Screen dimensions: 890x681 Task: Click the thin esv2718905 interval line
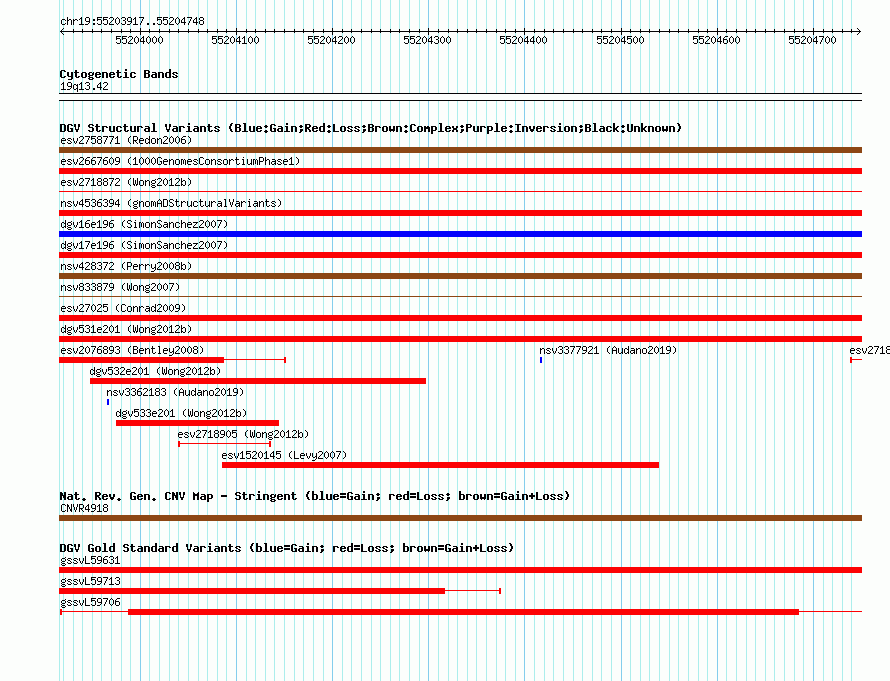pyautogui.click(x=225, y=444)
